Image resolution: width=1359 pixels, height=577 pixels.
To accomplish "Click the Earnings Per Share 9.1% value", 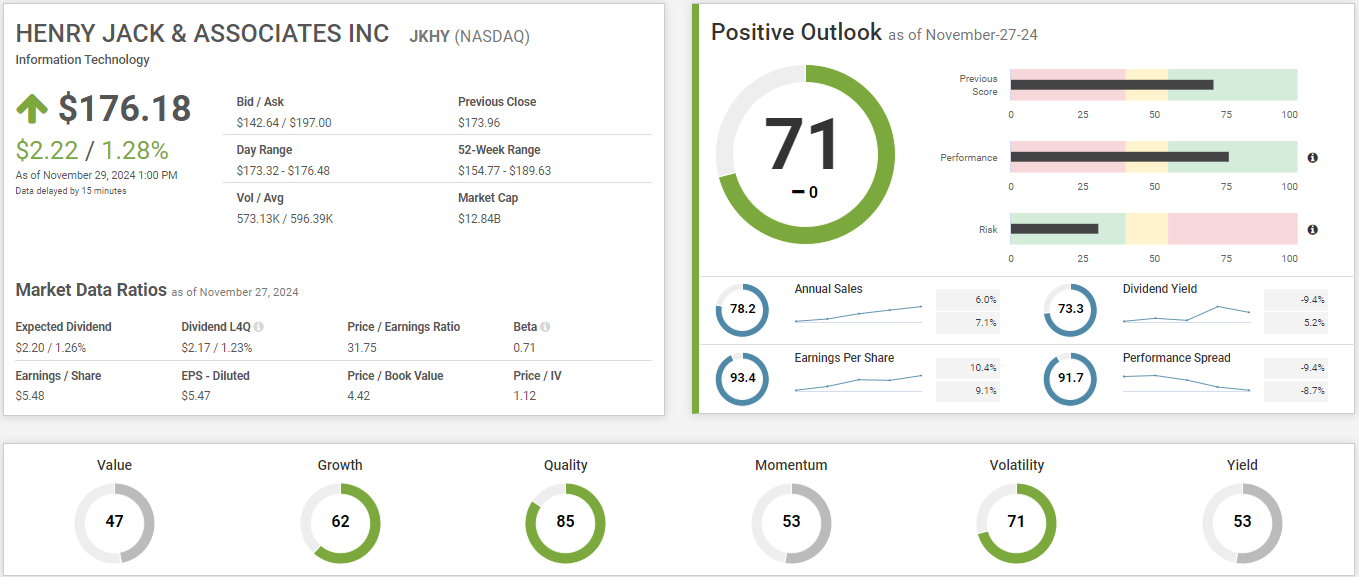I will point(986,391).
